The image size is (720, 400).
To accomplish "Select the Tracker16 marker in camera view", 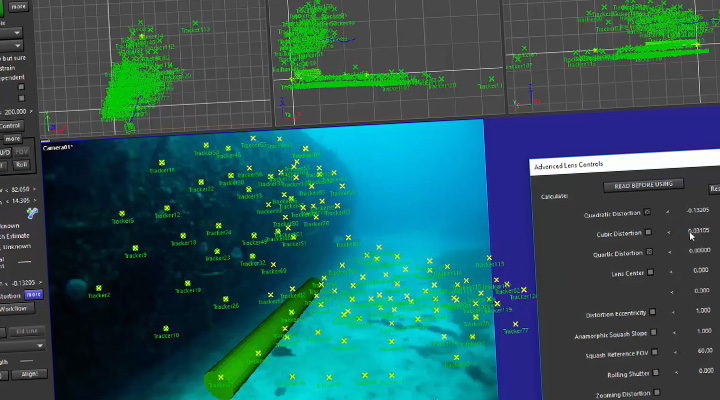I will (162, 163).
